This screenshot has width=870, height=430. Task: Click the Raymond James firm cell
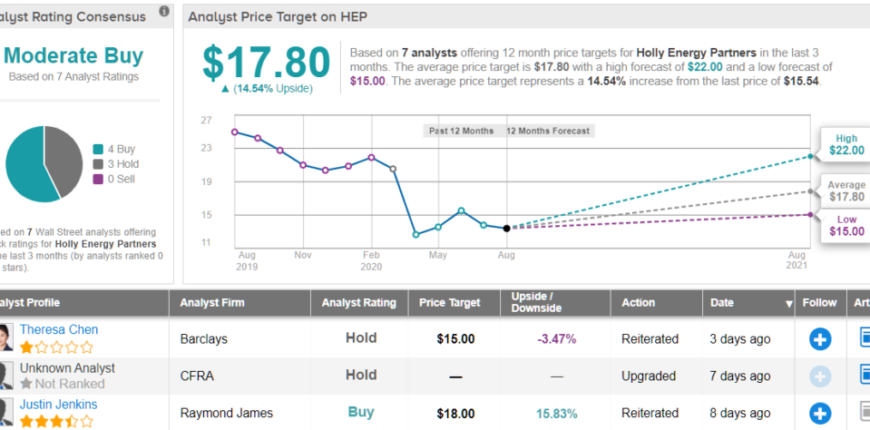tap(226, 413)
